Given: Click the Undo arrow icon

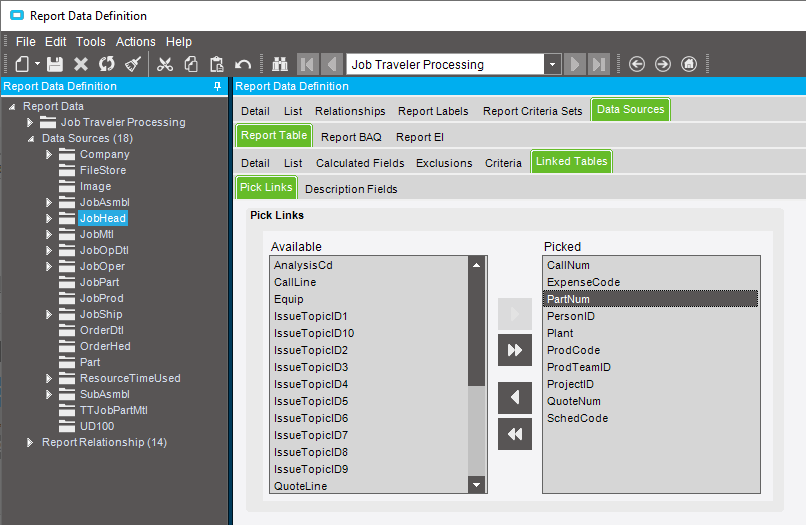Looking at the screenshot, I should coord(243,64).
